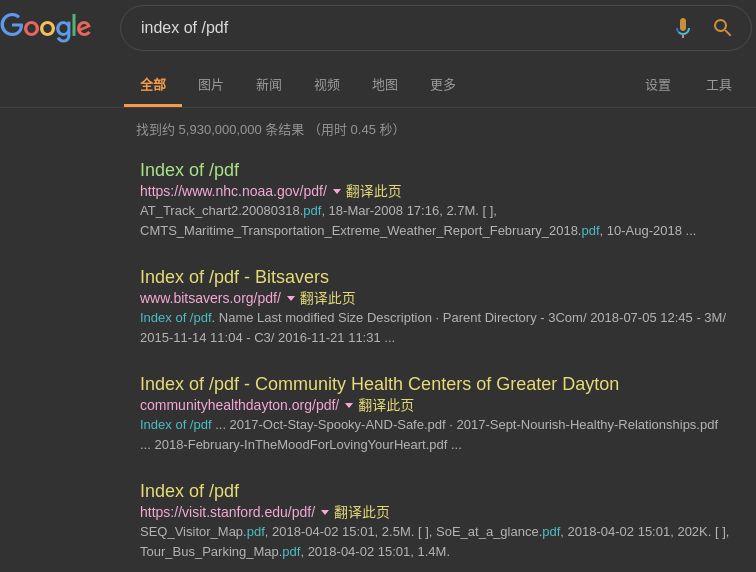
Task: Switch to the 新闻 tab
Action: [x=269, y=85]
